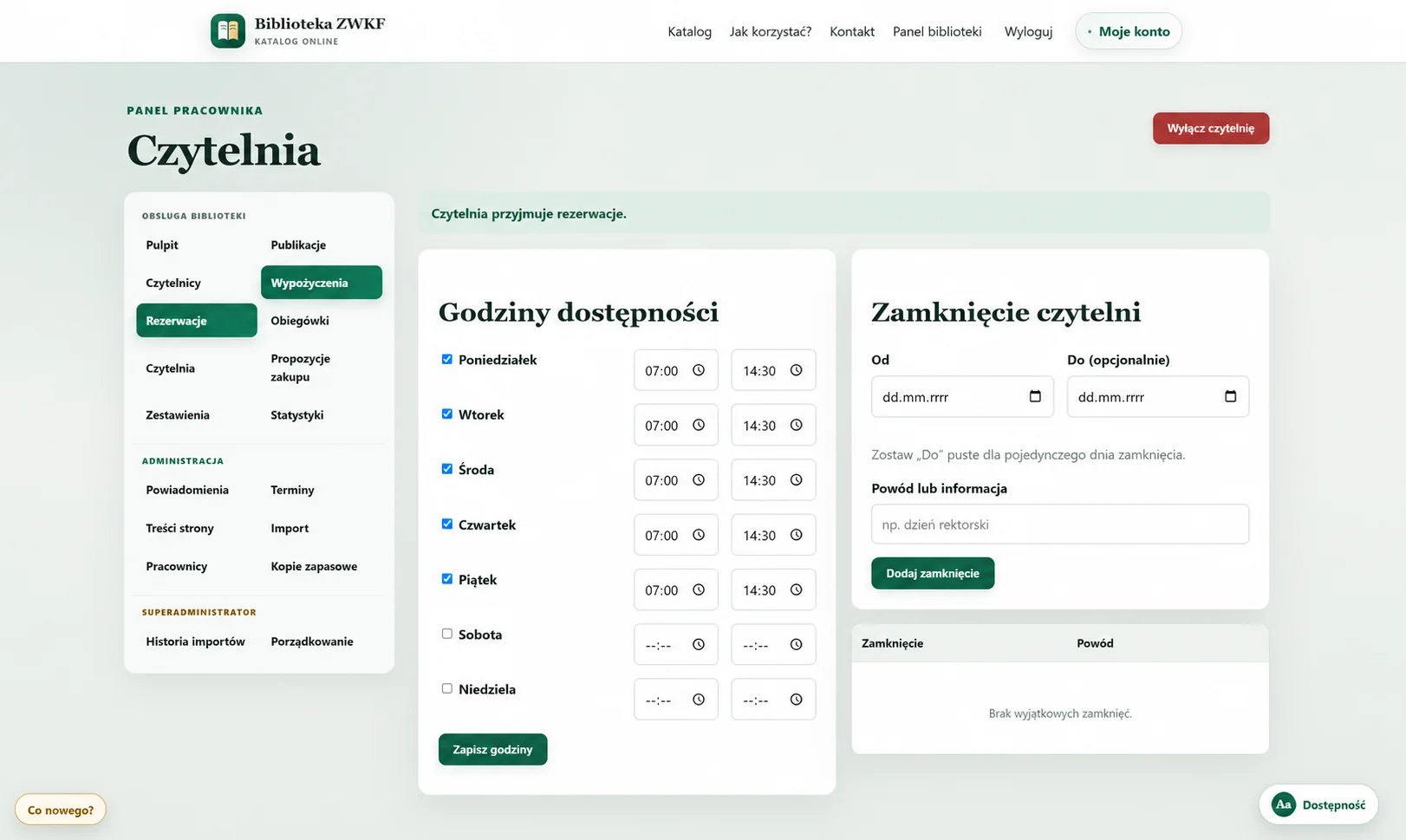Enable the Niedziela checkbox

coord(447,688)
